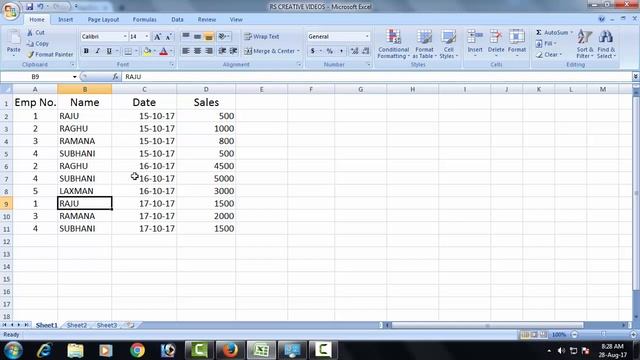This screenshot has height=360, width=640.
Task: Select column D header
Action: click(x=206, y=89)
